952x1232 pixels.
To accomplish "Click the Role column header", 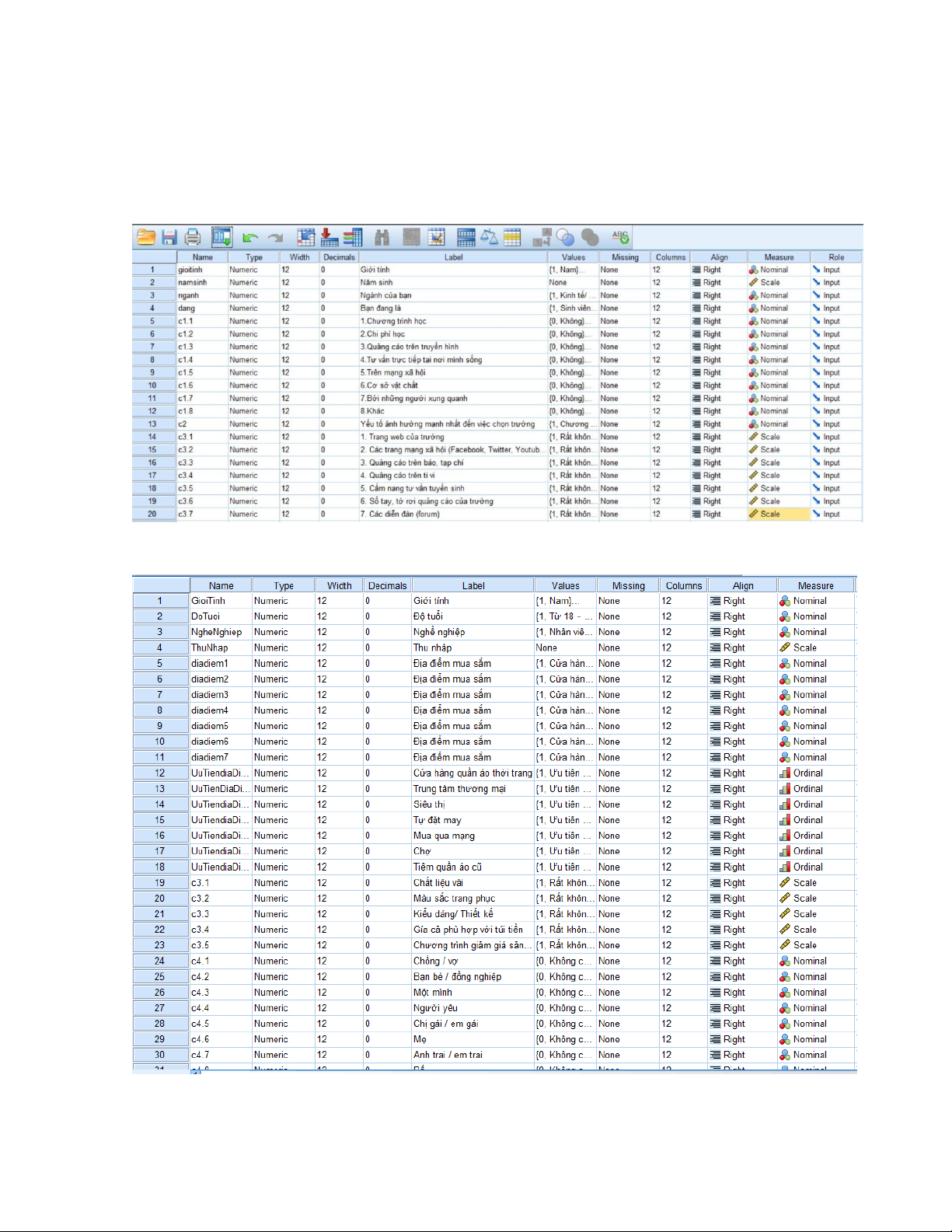I will coord(835,257).
